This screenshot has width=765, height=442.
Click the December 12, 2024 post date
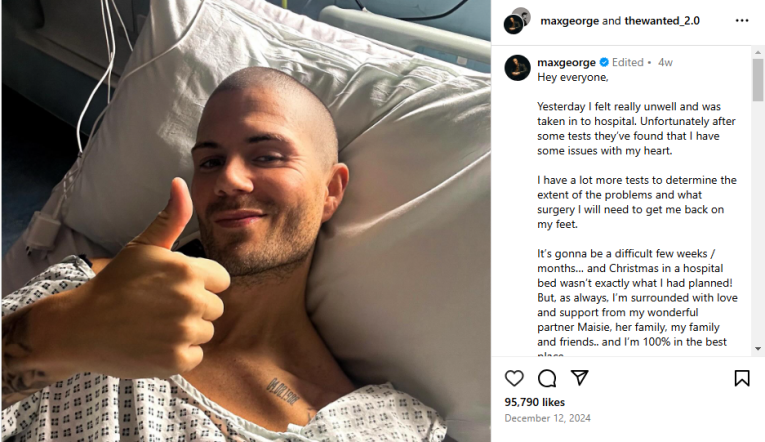(x=547, y=418)
